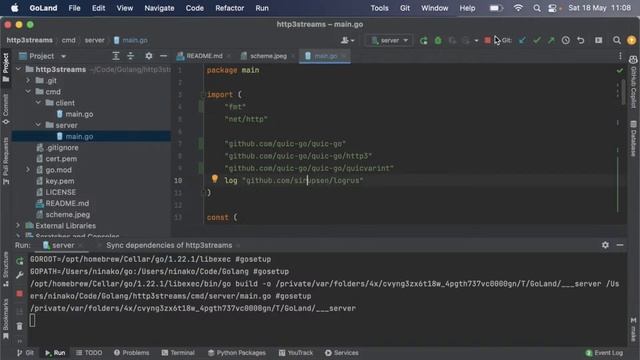
Task: Open Services tool window
Action: [x=342, y=353]
